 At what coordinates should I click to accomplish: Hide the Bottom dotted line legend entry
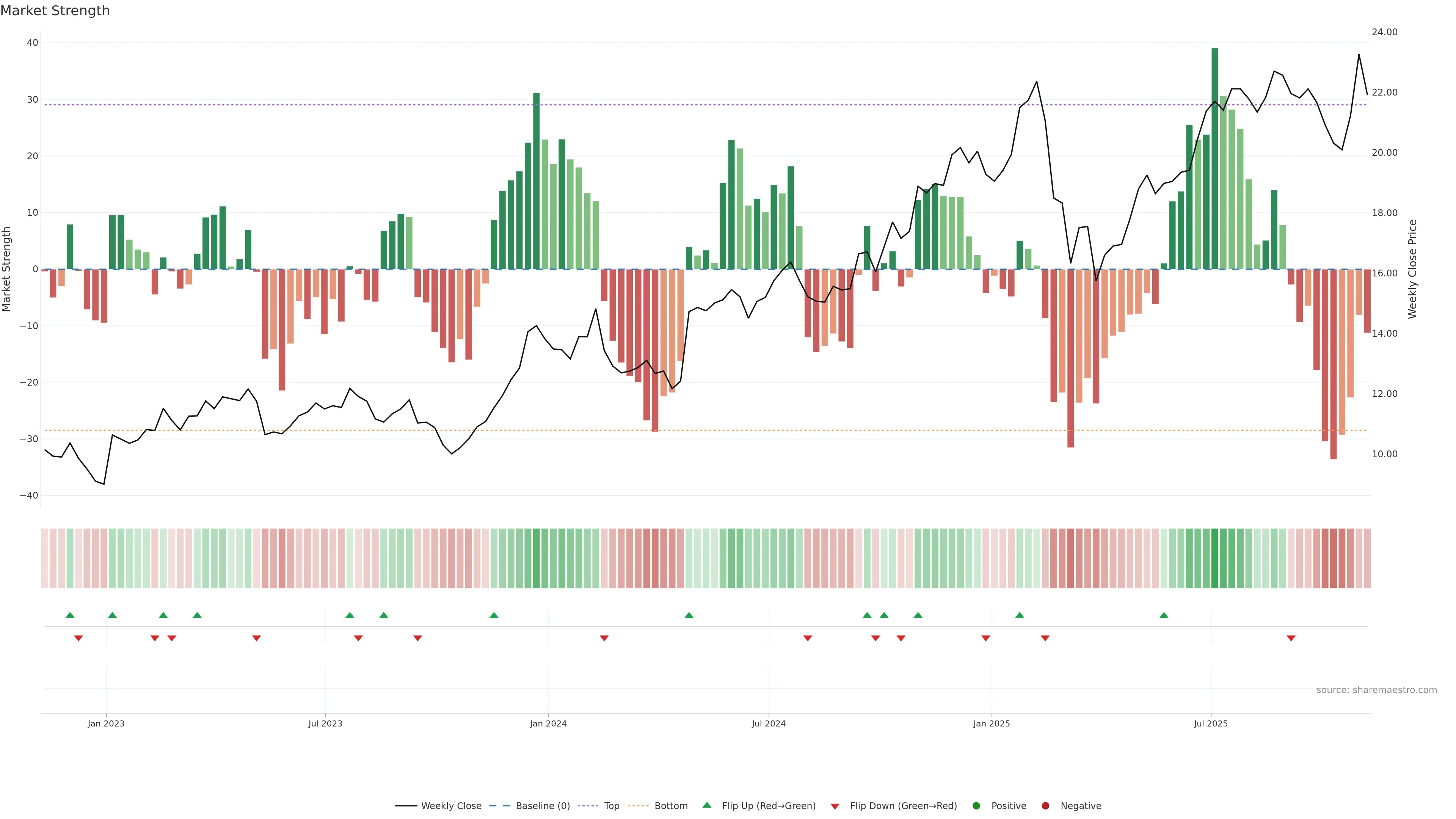[670, 805]
